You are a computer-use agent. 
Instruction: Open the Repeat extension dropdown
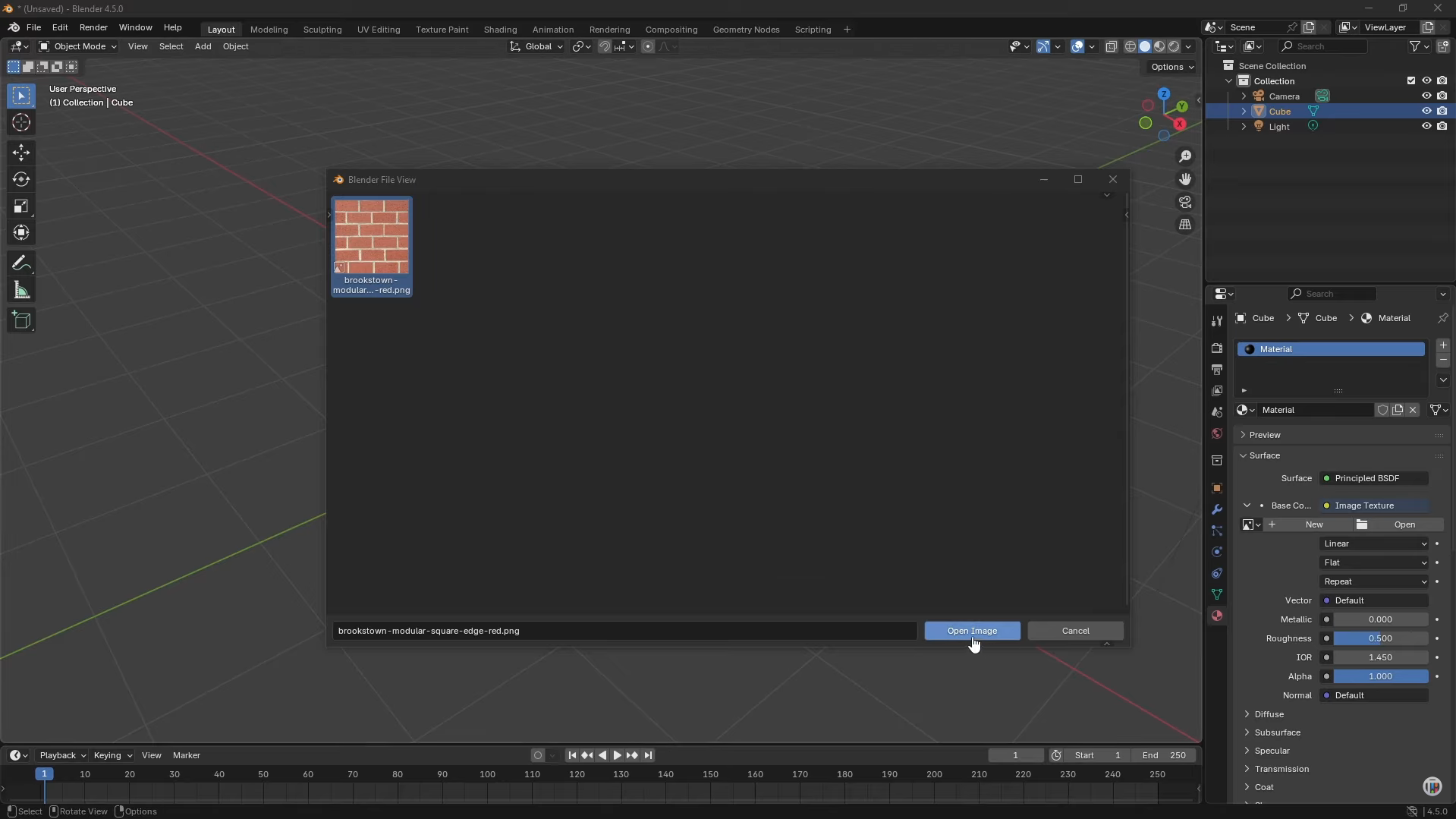[1375, 581]
